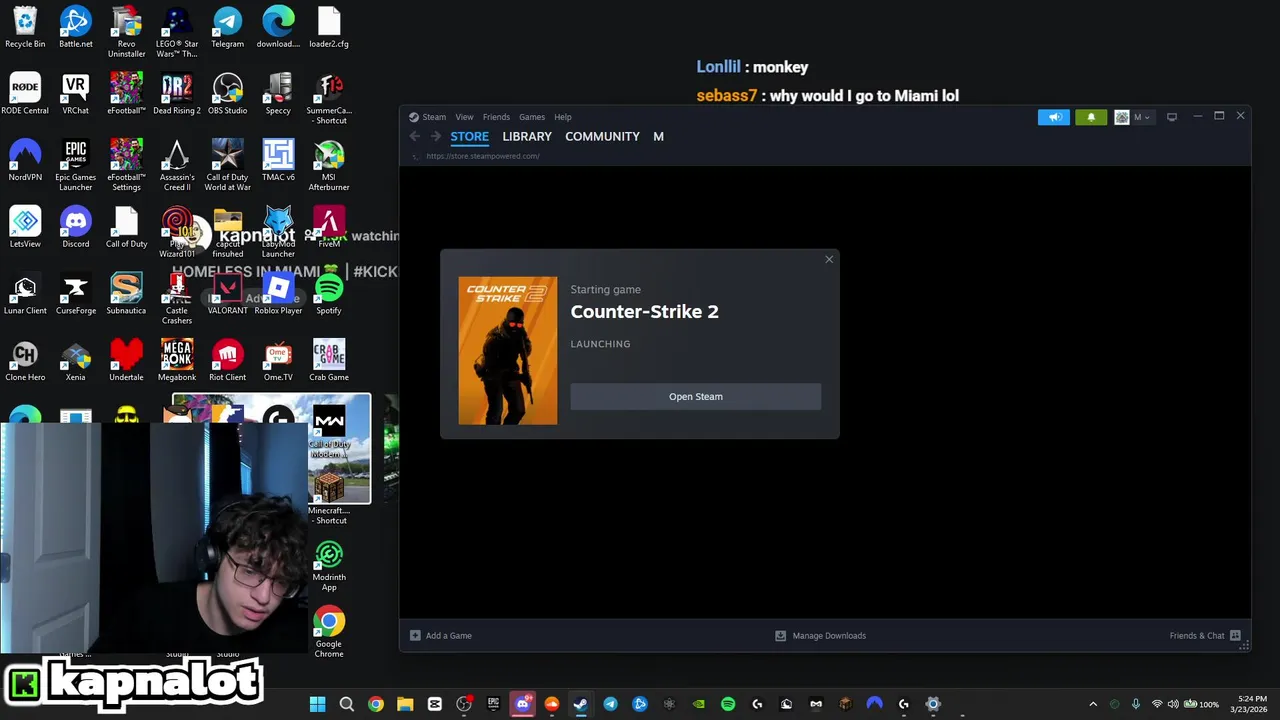Select the OBS Studio desktop icon
Image resolution: width=1280 pixels, height=720 pixels.
(x=227, y=94)
